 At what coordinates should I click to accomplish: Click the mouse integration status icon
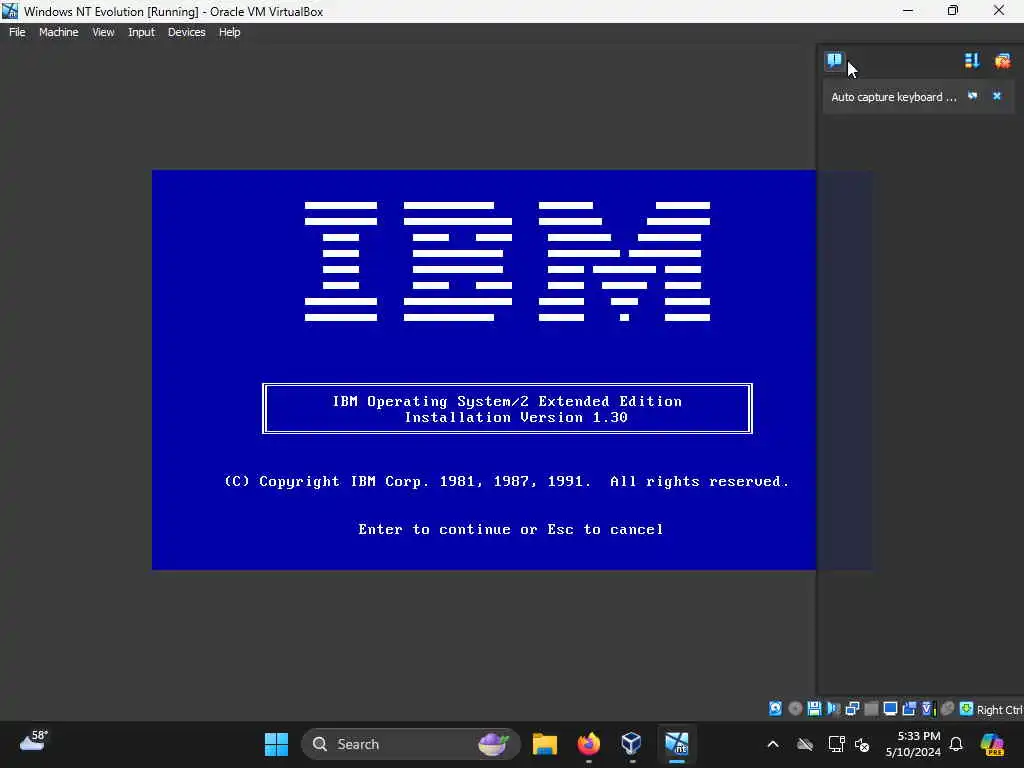click(947, 709)
